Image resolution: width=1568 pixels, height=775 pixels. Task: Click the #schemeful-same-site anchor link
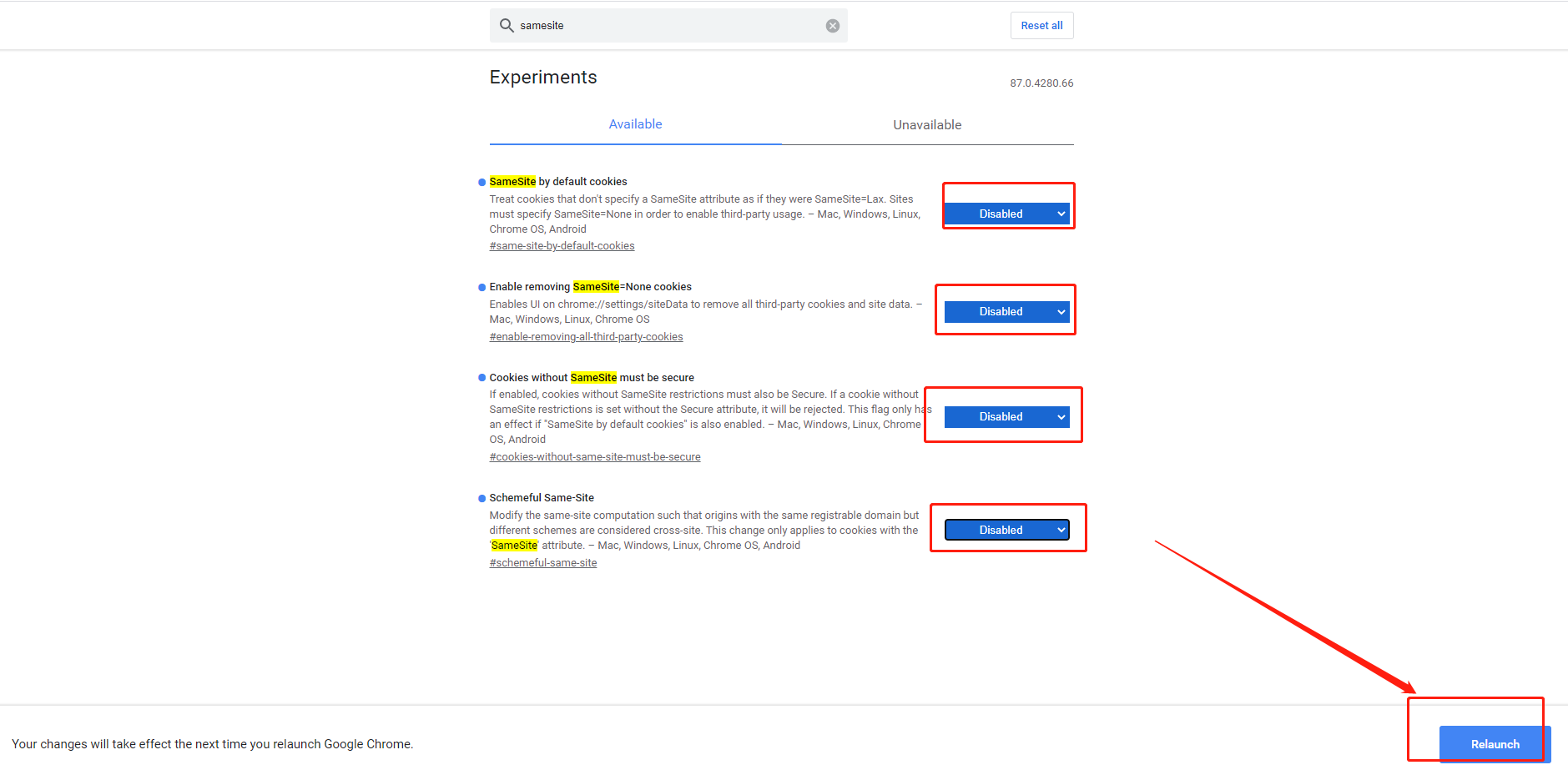543,563
